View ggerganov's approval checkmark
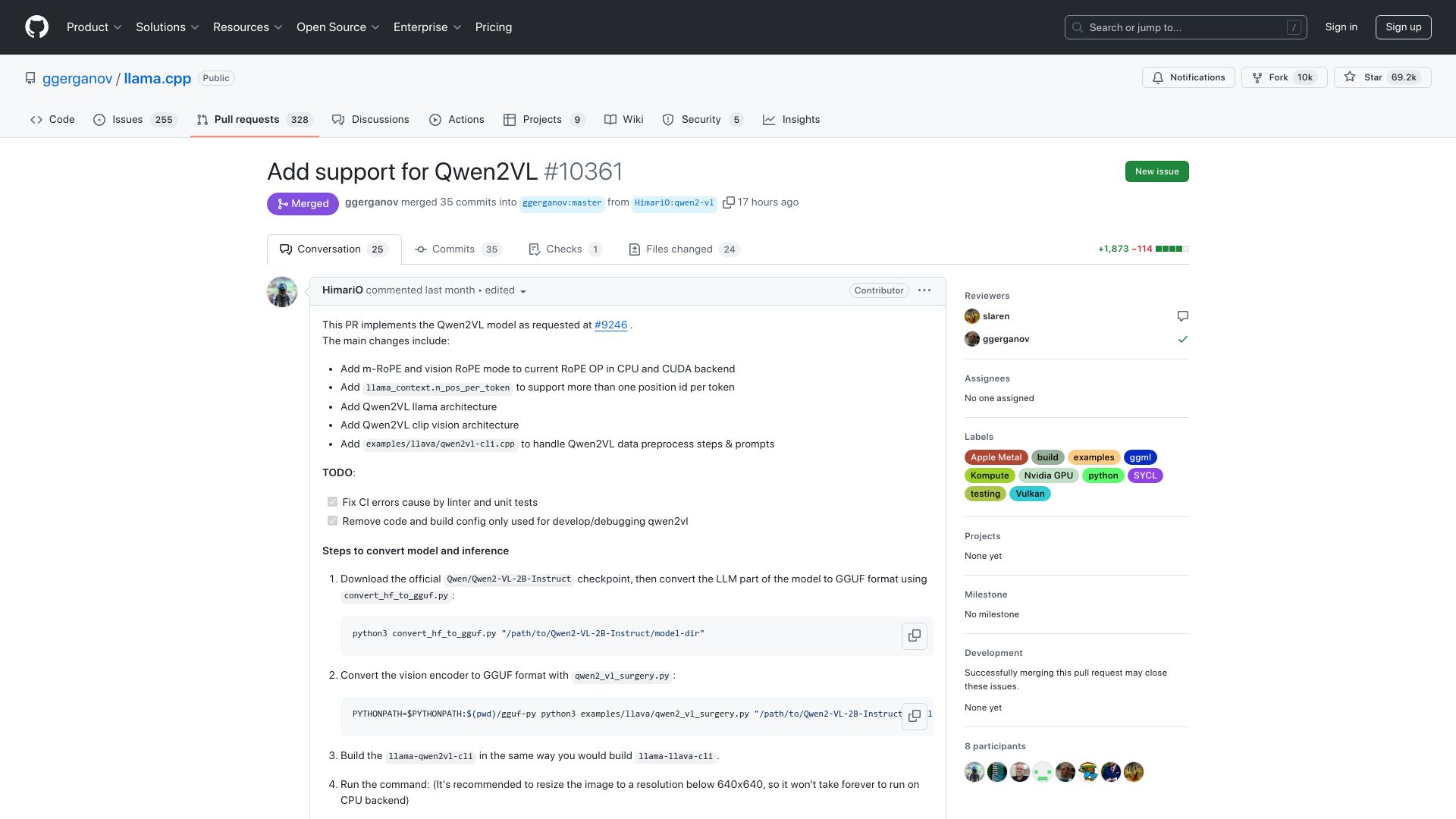Image resolution: width=1456 pixels, height=819 pixels. (x=1182, y=339)
